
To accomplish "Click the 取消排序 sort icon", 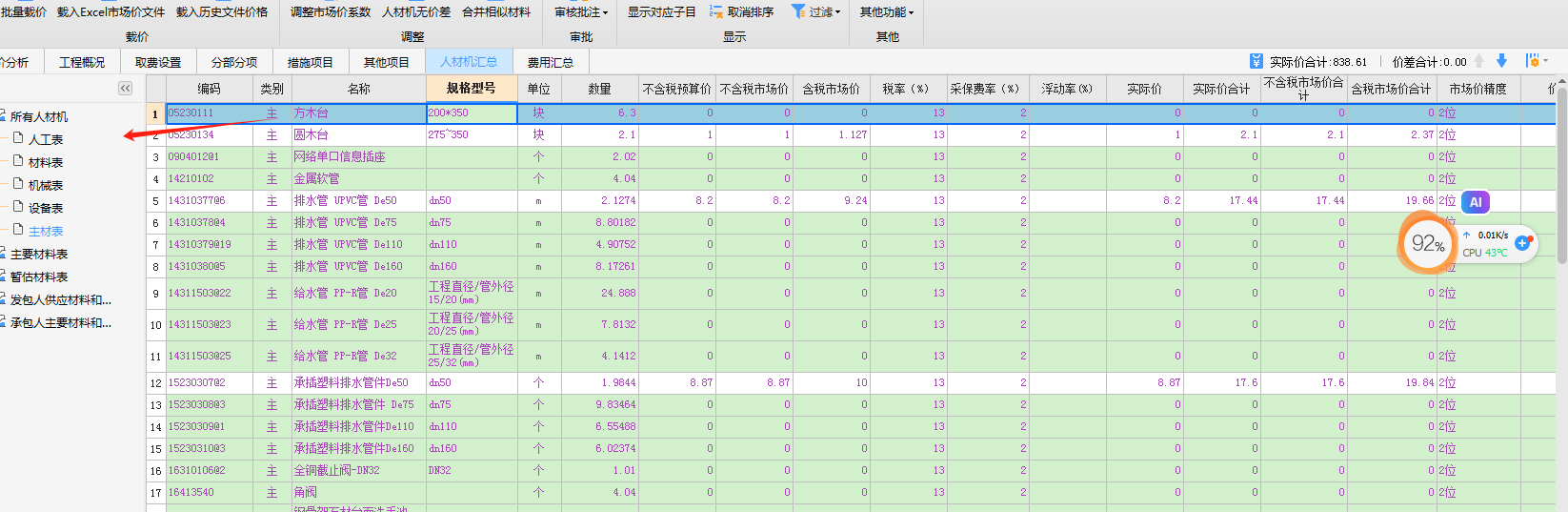I will tap(715, 12).
